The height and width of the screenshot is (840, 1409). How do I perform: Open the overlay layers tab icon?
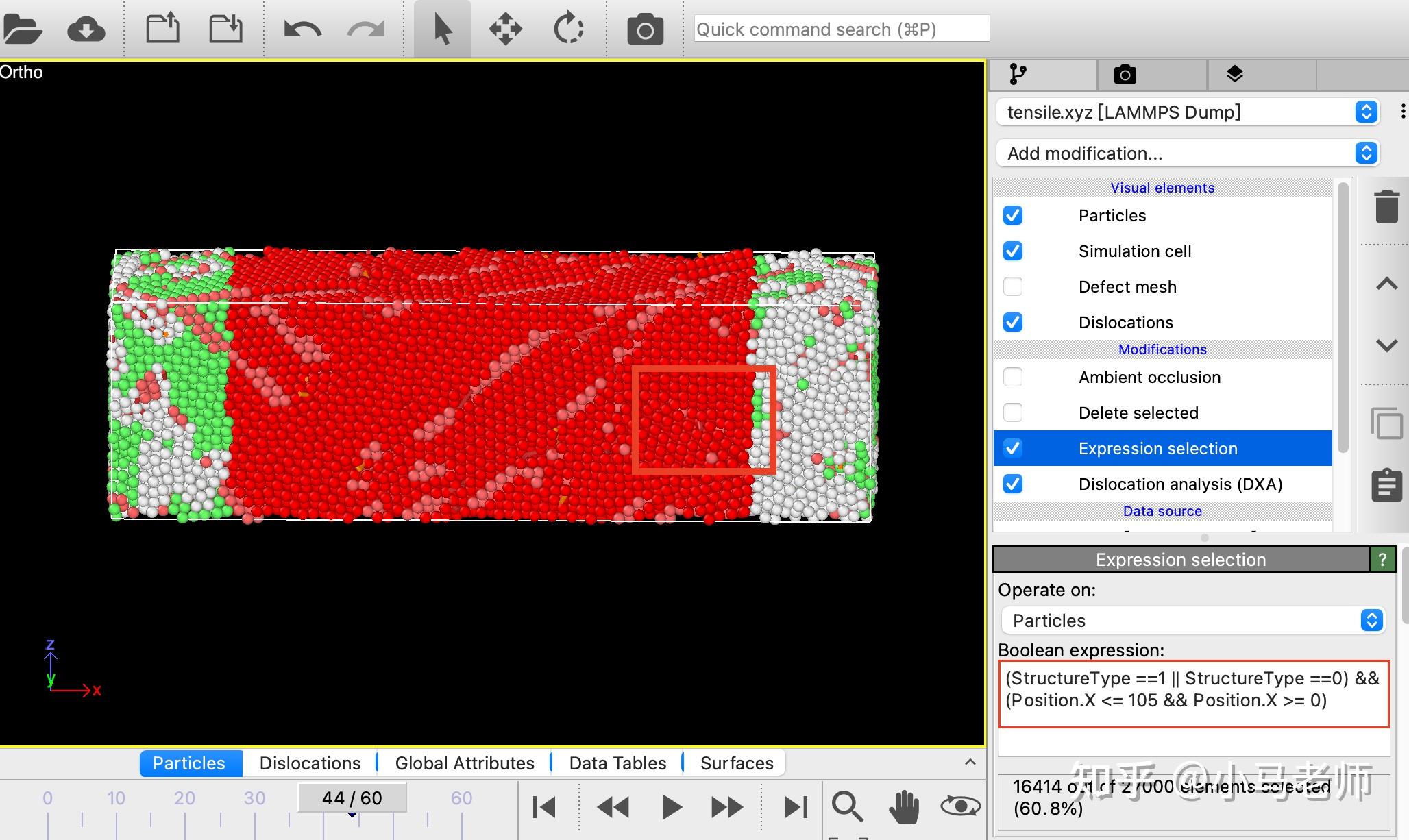click(x=1234, y=74)
